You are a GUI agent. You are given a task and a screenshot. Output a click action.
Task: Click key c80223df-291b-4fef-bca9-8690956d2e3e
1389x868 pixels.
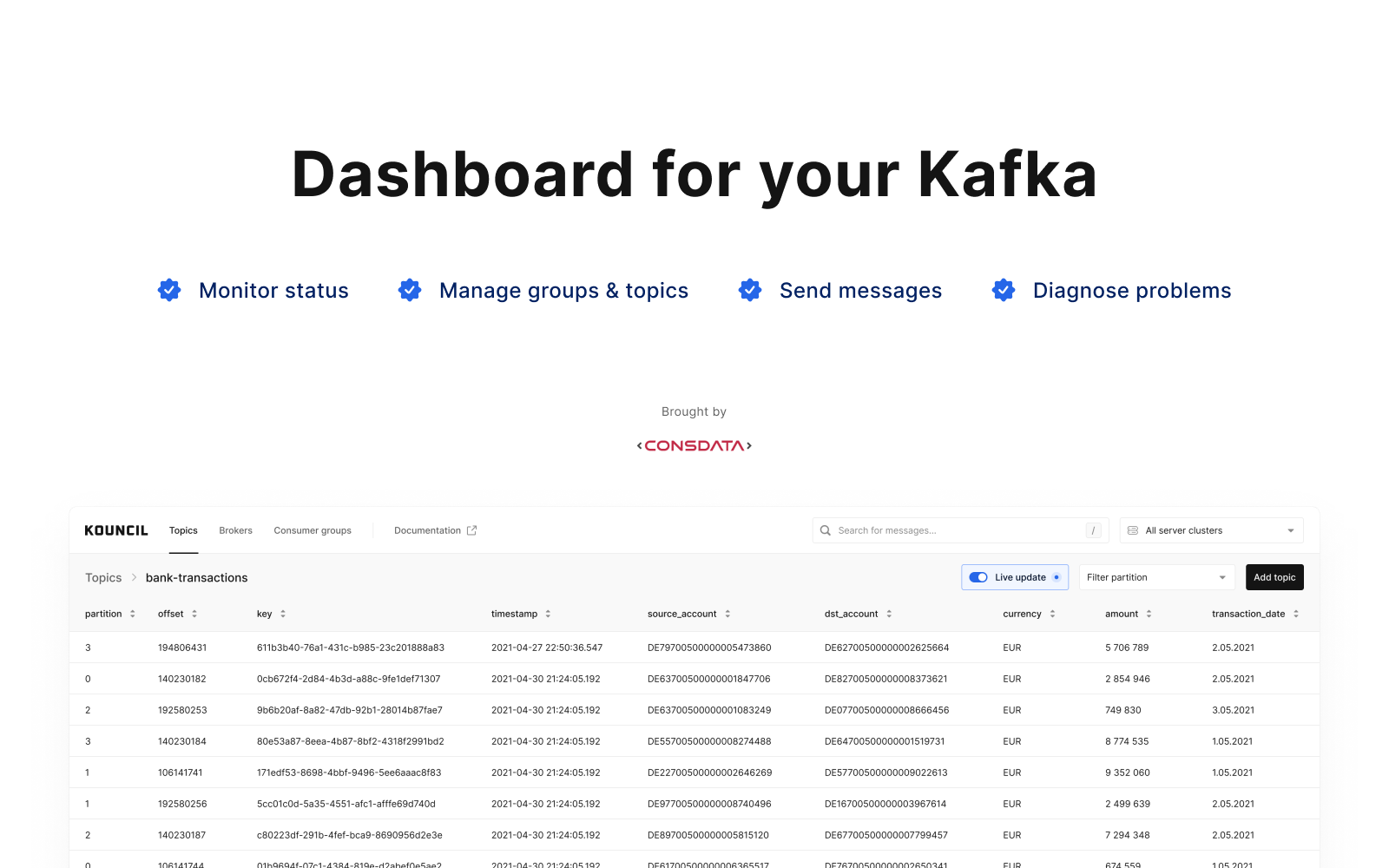click(x=350, y=835)
